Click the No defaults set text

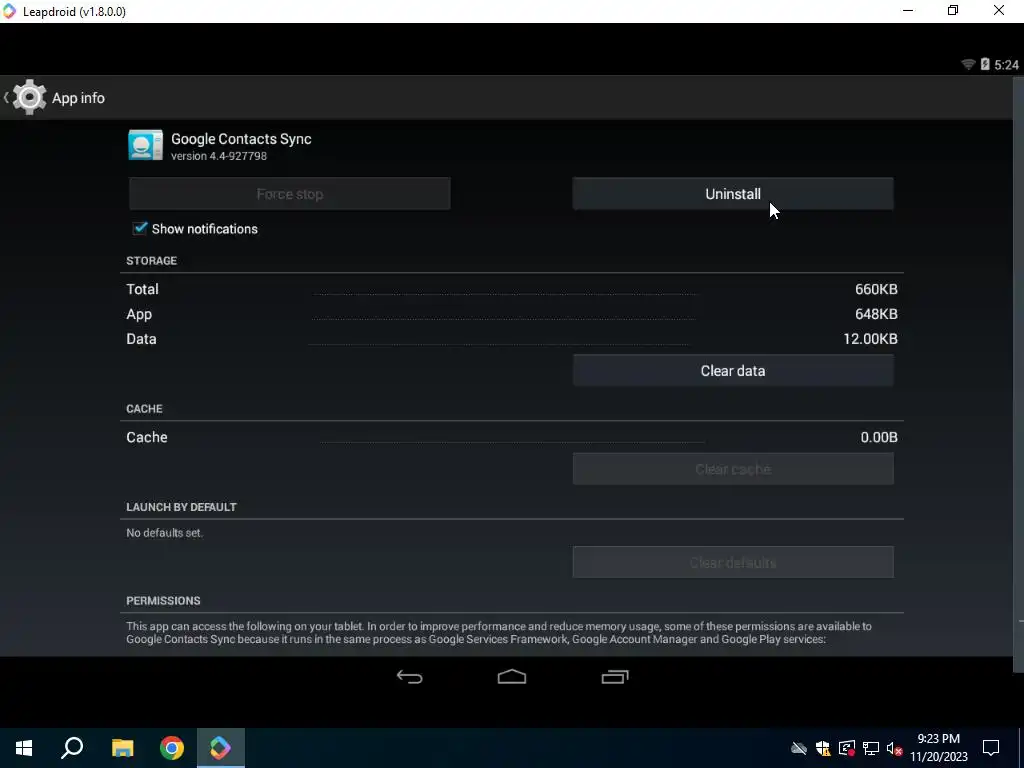click(x=165, y=533)
